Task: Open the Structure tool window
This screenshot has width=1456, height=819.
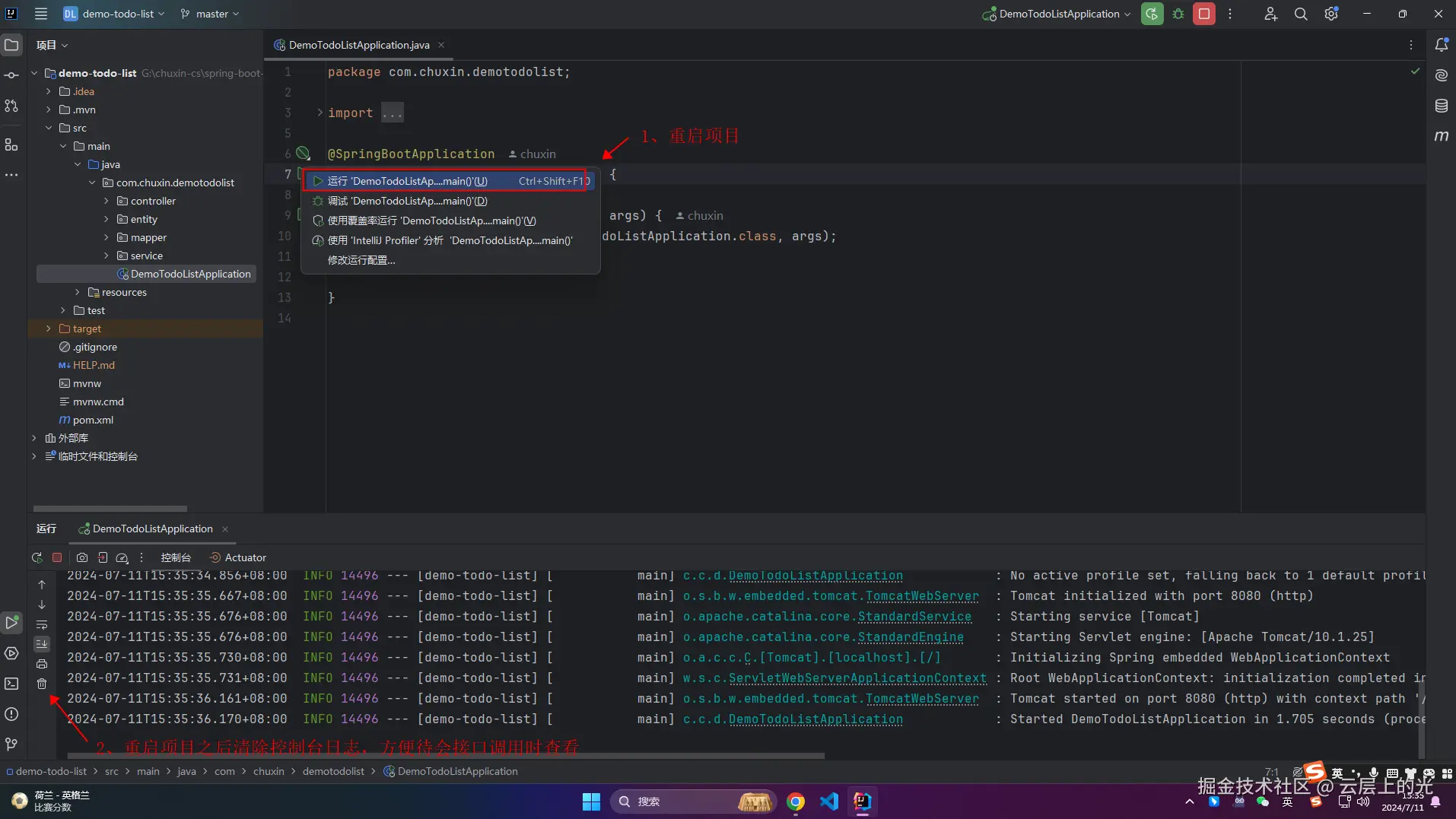Action: pyautogui.click(x=11, y=144)
